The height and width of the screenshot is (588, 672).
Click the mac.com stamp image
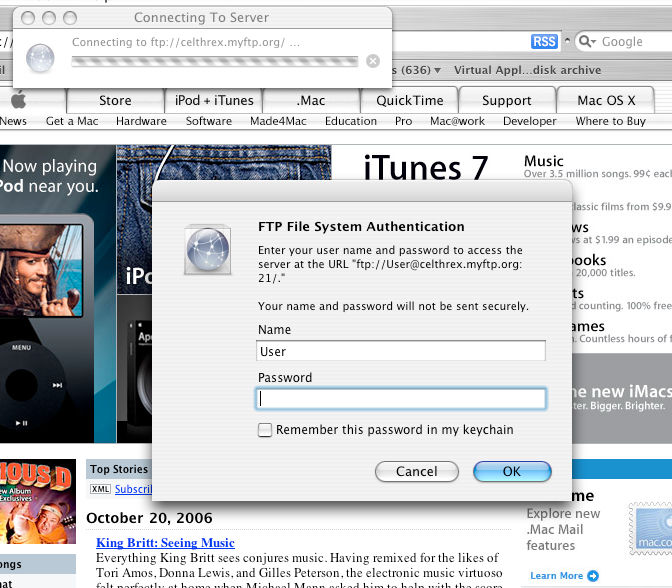click(650, 529)
